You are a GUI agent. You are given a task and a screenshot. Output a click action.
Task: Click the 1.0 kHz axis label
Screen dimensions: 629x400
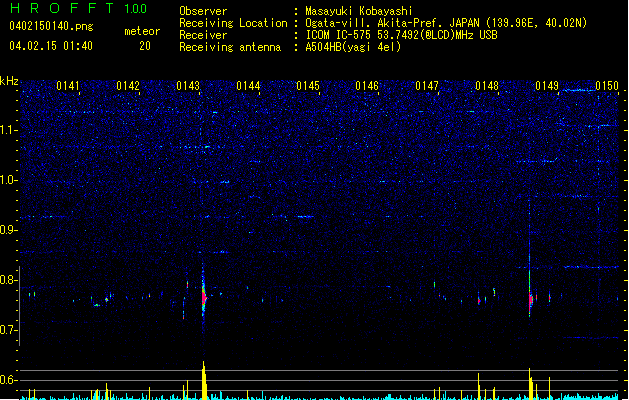click(9, 180)
